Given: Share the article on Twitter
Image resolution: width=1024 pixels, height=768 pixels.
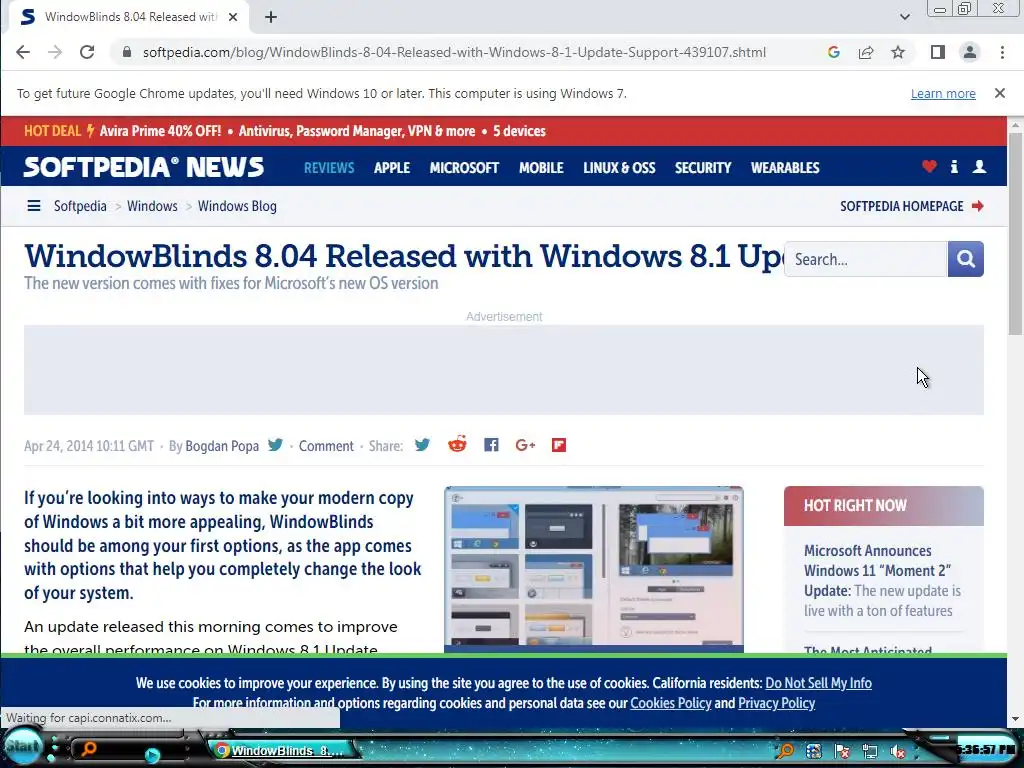Looking at the screenshot, I should click(423, 445).
